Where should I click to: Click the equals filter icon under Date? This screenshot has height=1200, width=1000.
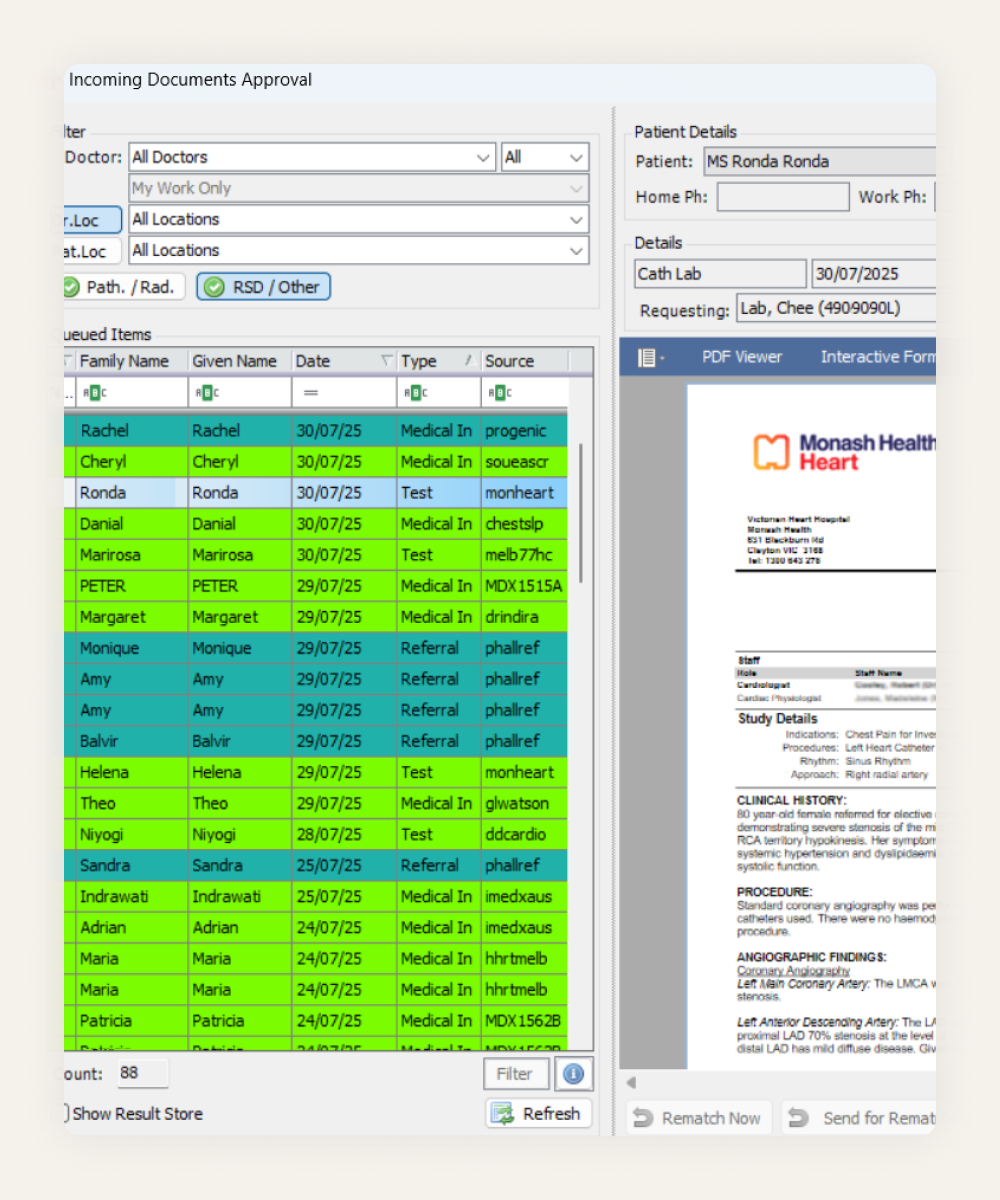[311, 393]
